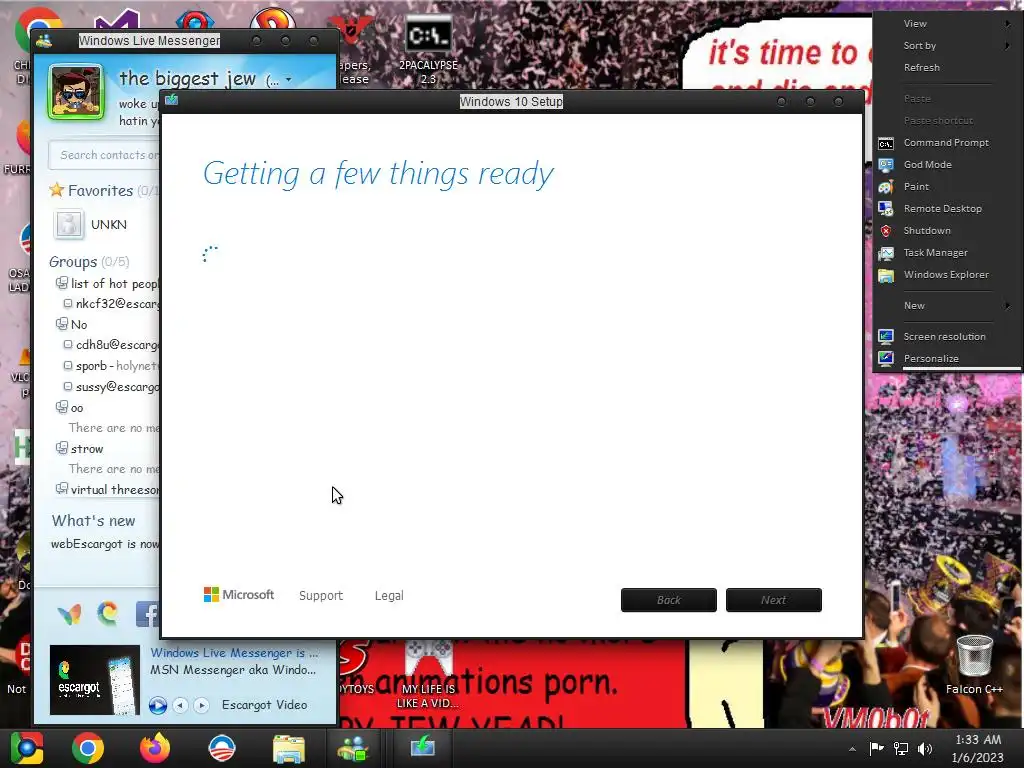Click the Next button in Setup
Viewport: 1024px width, 768px height.
point(774,600)
